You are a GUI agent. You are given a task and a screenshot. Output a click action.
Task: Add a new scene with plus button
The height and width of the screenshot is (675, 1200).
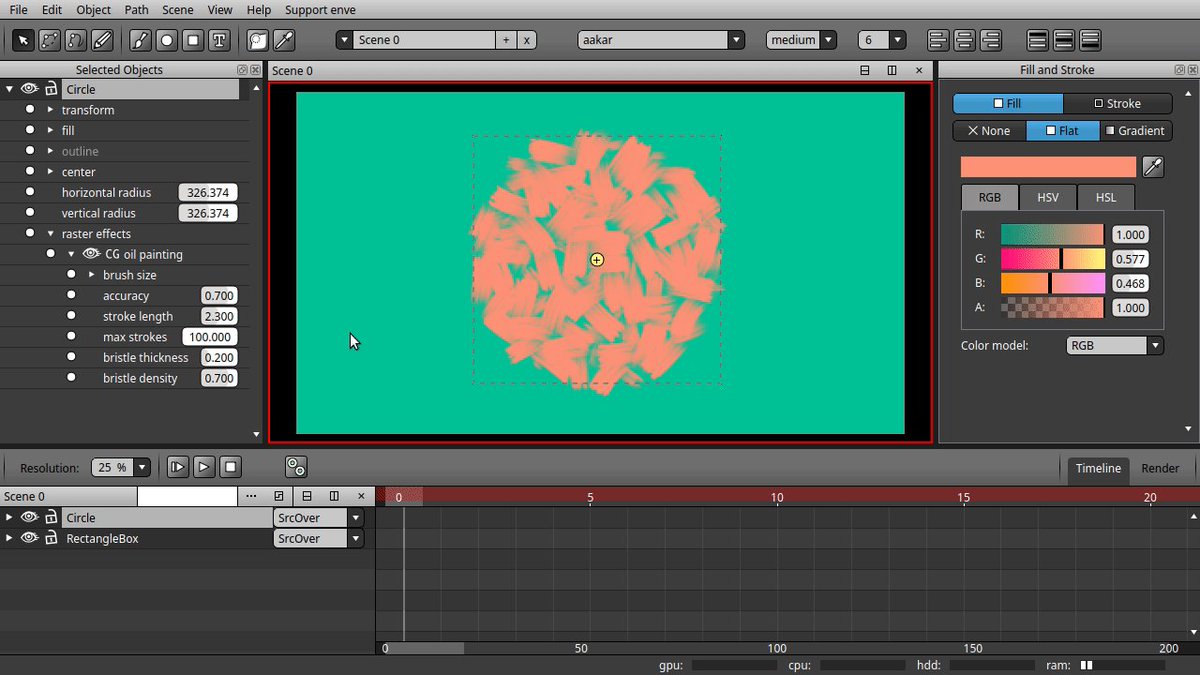506,40
